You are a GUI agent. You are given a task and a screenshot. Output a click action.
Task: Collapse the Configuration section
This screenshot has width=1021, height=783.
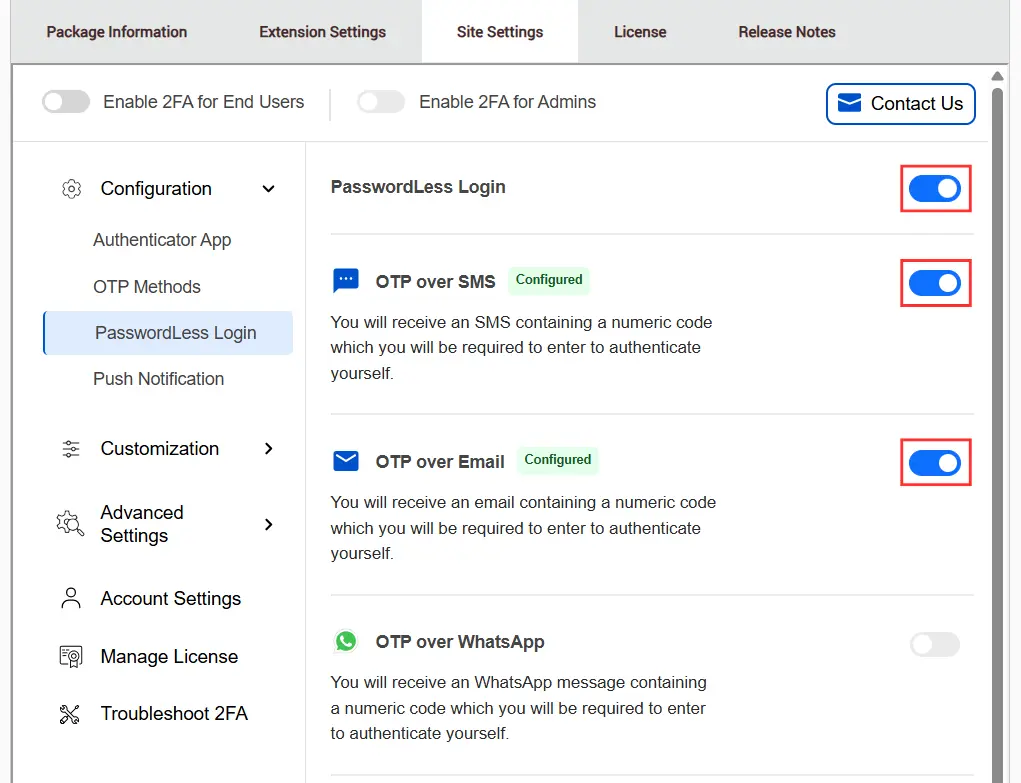tap(268, 188)
